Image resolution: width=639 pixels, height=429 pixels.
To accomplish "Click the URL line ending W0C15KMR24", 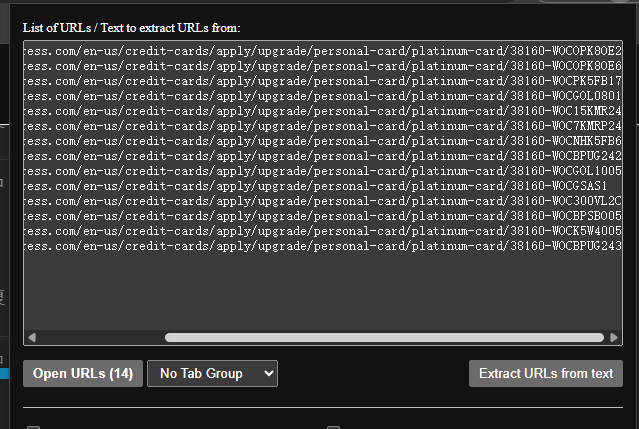I will click(x=323, y=111).
